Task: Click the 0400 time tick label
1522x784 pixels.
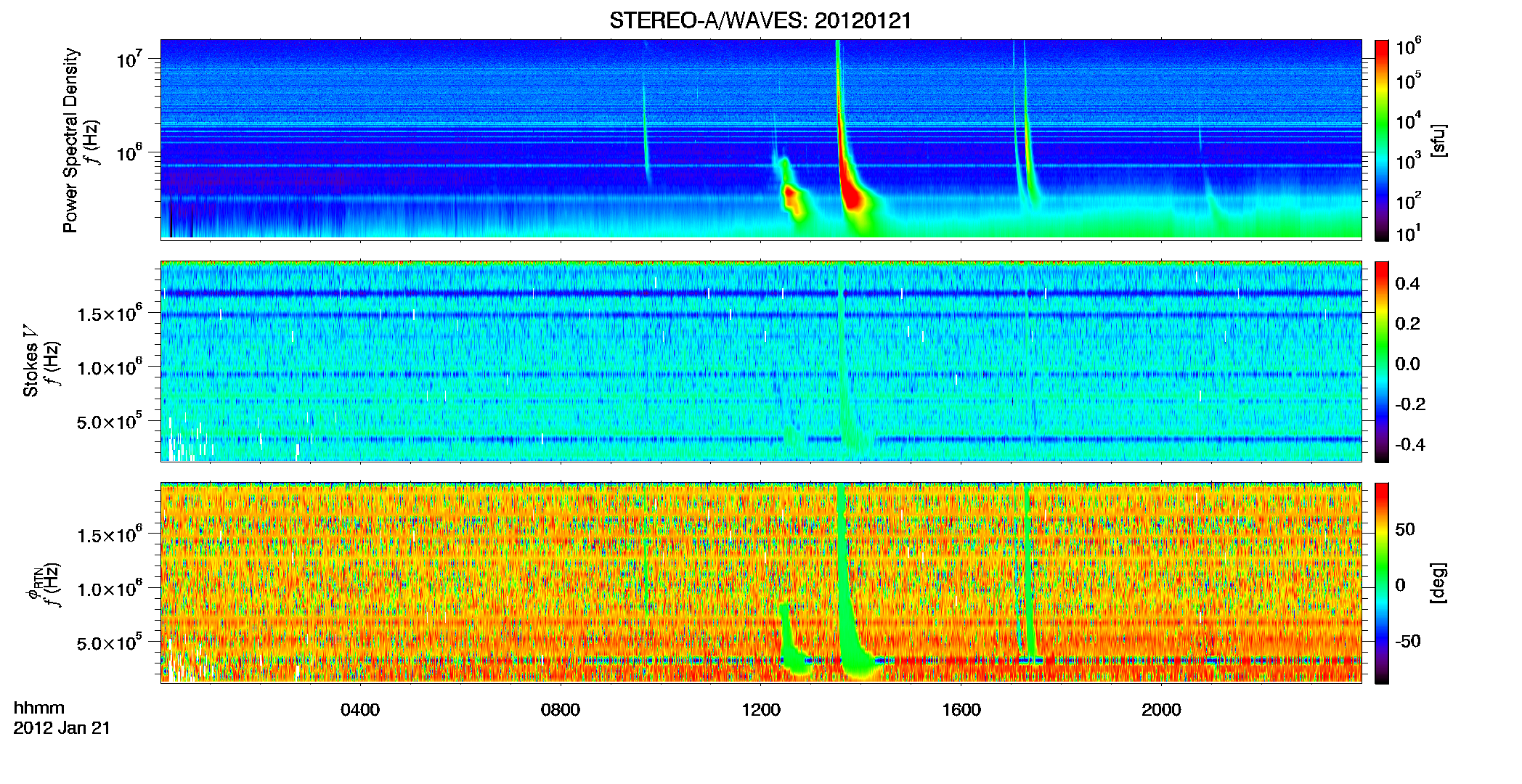Action: click(360, 709)
